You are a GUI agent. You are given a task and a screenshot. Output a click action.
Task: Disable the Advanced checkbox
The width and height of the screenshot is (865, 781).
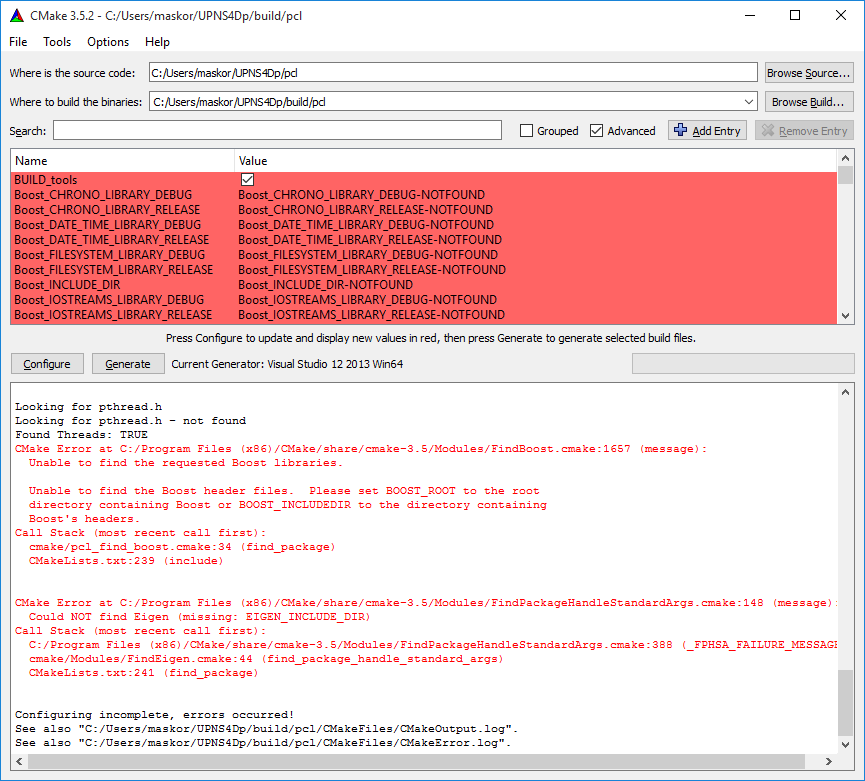(596, 131)
